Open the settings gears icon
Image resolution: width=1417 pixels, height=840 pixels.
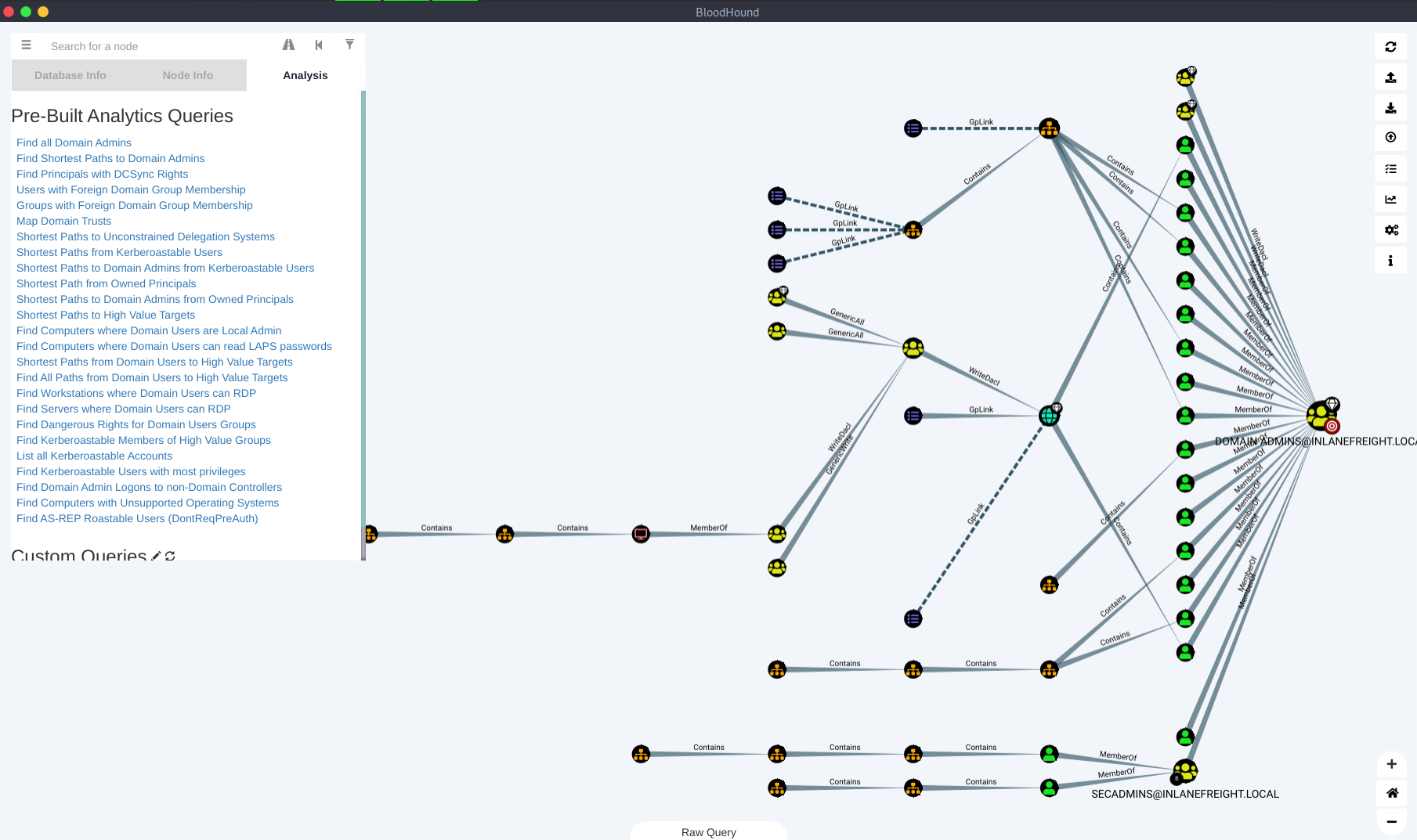pos(1390,230)
